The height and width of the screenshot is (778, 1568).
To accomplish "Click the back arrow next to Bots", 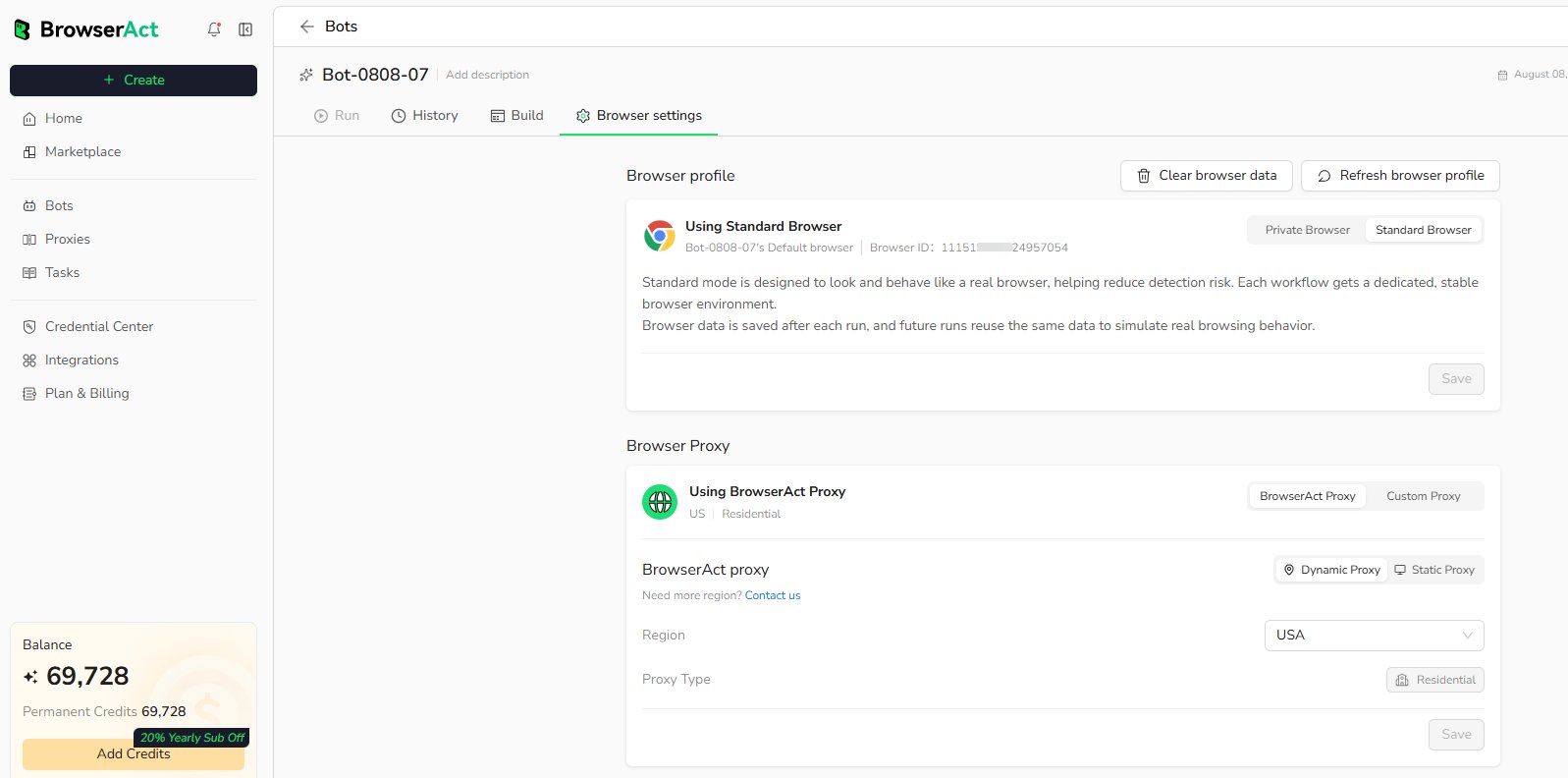I will pyautogui.click(x=307, y=27).
